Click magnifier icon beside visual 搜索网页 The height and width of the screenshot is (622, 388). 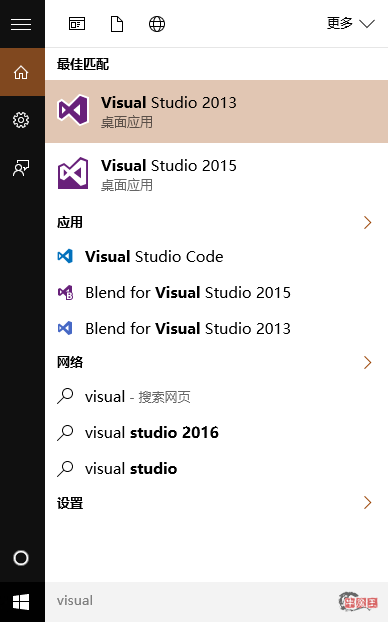[x=65, y=396]
